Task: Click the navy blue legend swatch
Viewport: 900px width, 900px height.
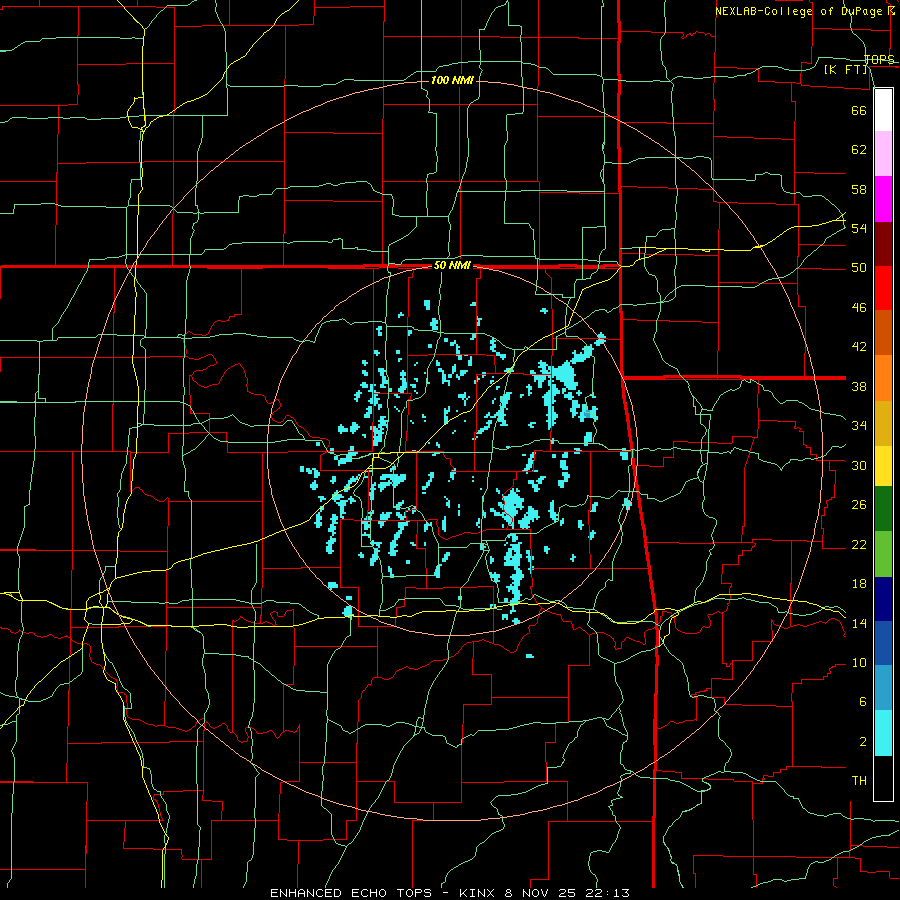Action: (883, 599)
